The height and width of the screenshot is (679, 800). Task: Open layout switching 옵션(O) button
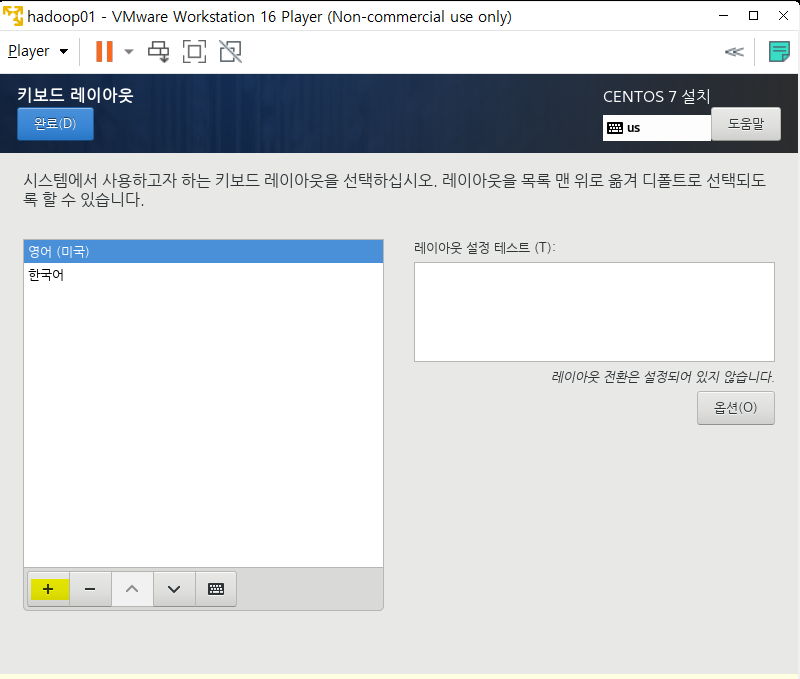click(736, 408)
